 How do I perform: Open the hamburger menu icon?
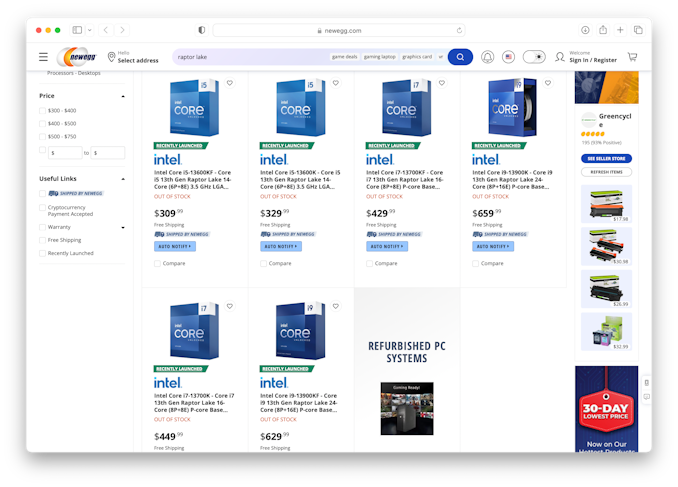[x=43, y=57]
